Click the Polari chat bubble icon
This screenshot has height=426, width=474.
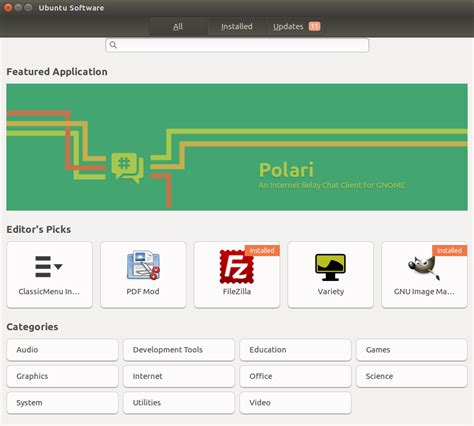click(127, 168)
